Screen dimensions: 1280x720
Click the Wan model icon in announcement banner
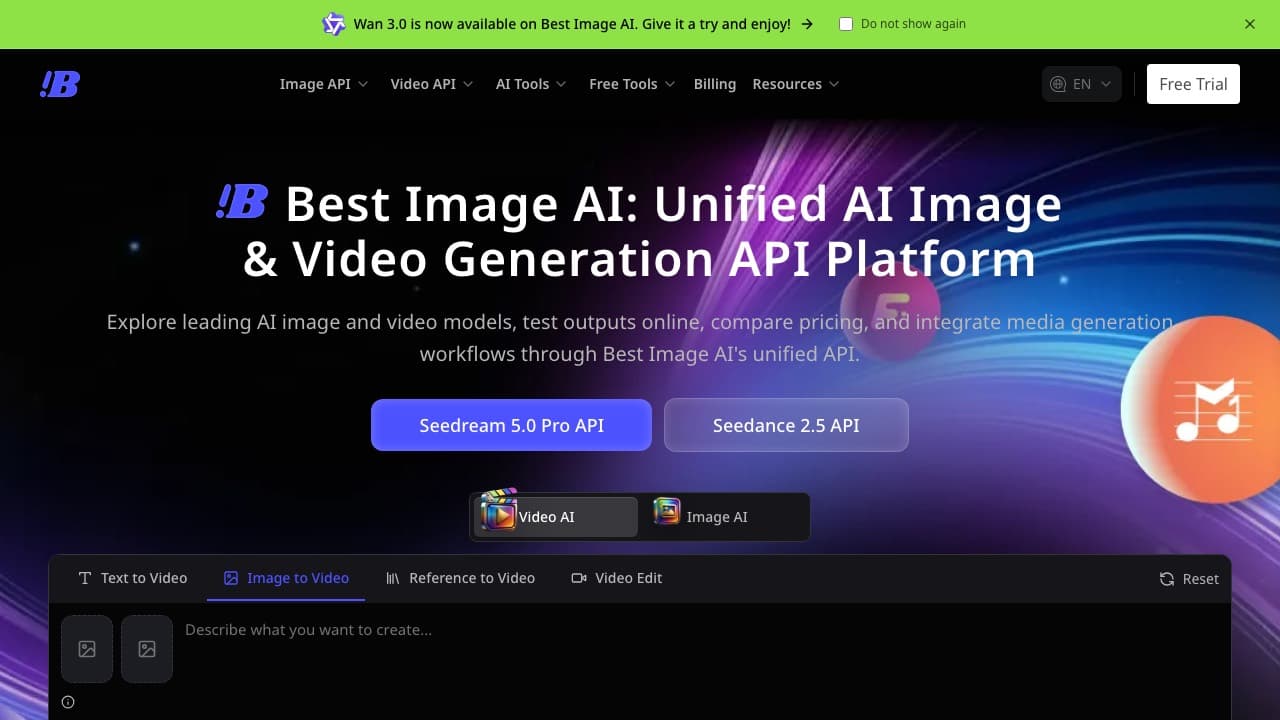click(x=333, y=24)
